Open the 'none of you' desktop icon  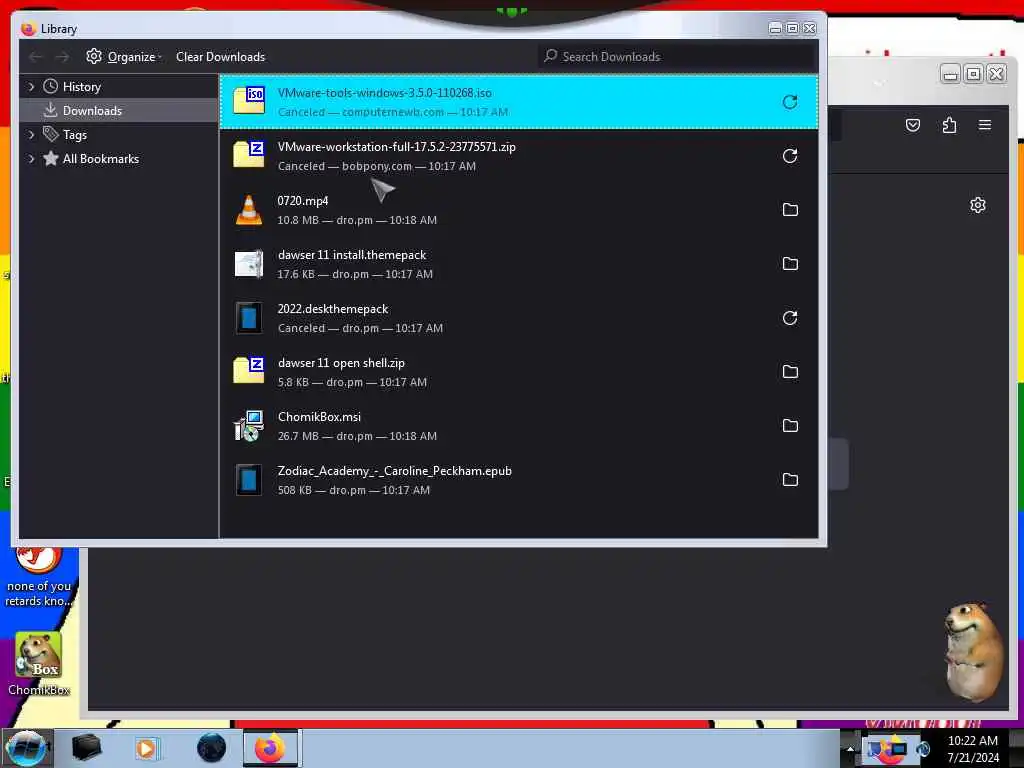(39, 578)
